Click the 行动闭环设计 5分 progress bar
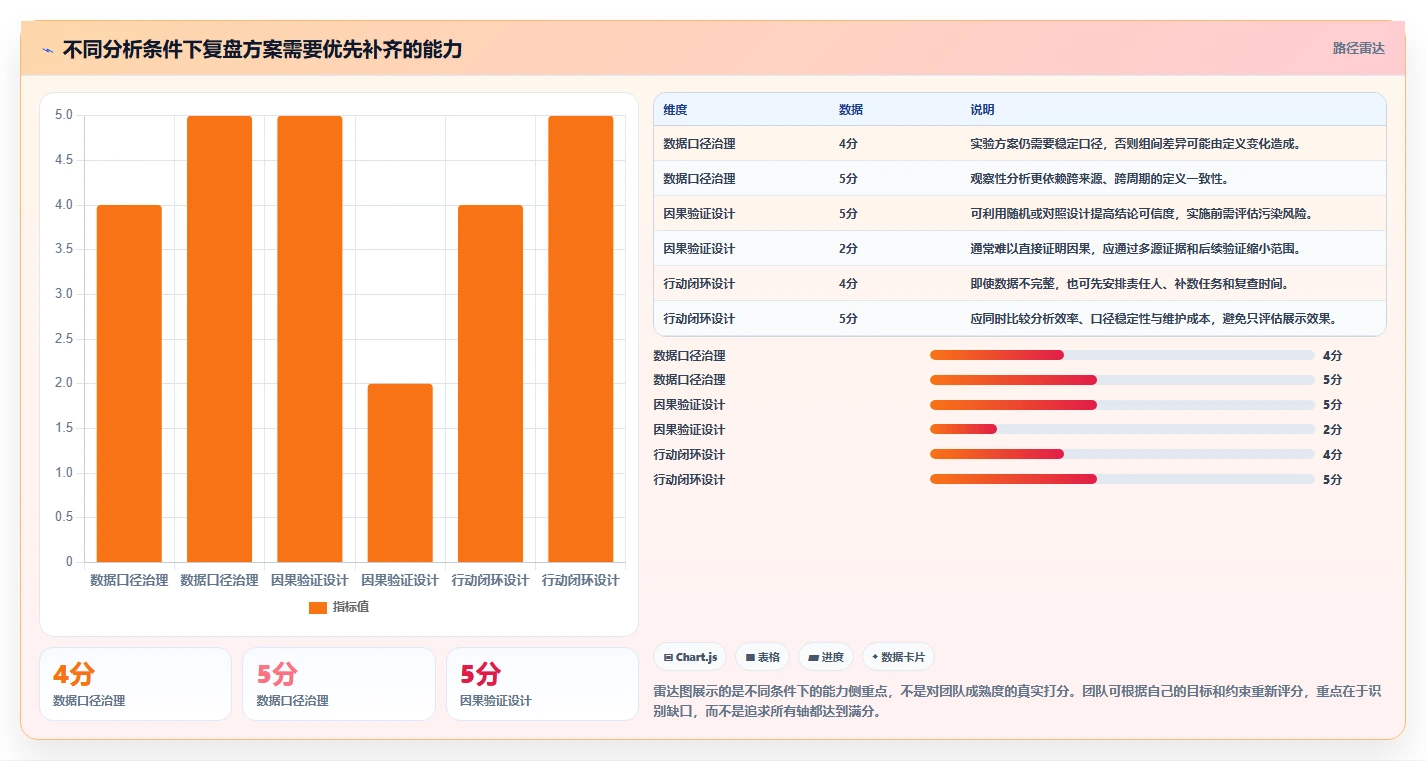Image resolution: width=1426 pixels, height=761 pixels. coord(1122,480)
